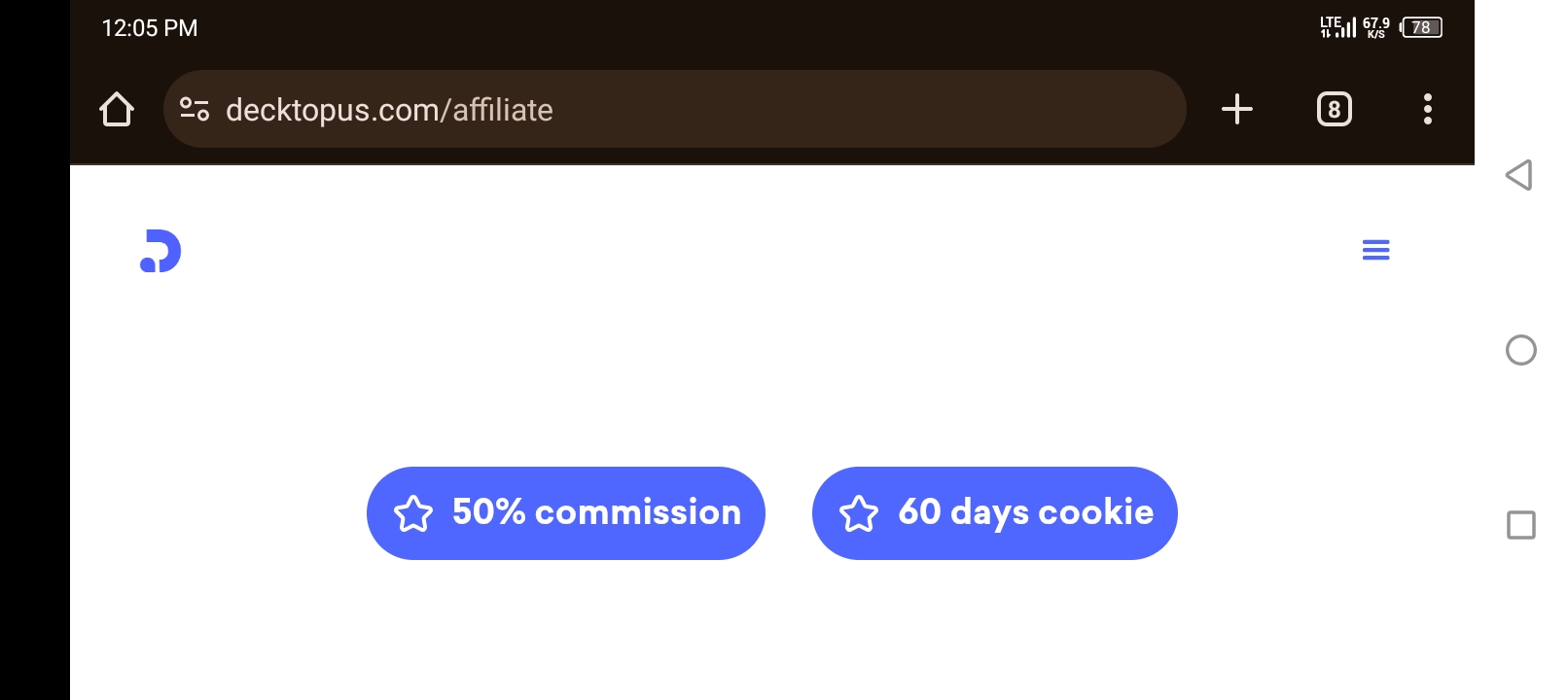Open the tab switcher showing 8
Image resolution: width=1568 pixels, height=700 pixels.
(1334, 109)
